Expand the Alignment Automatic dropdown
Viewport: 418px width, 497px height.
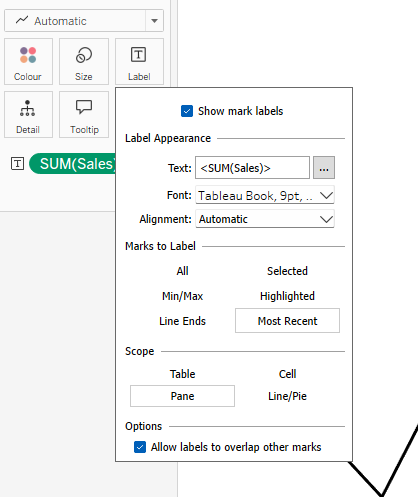(x=265, y=219)
